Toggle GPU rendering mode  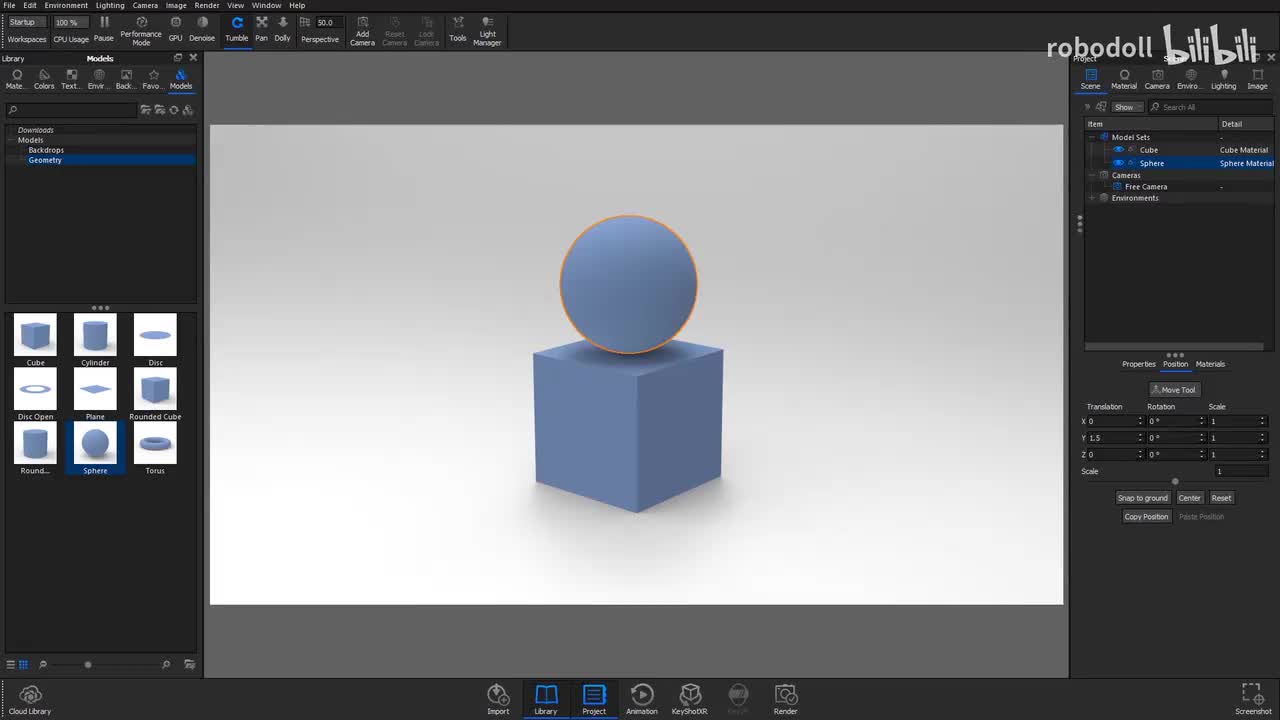pyautogui.click(x=175, y=29)
